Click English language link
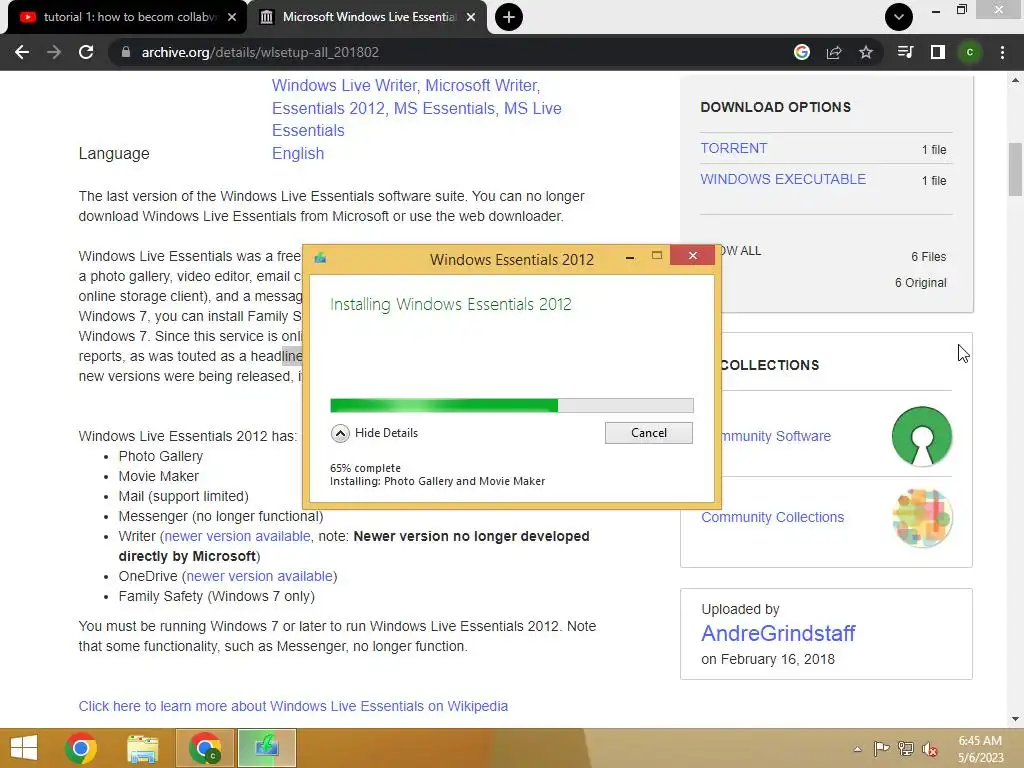 (298, 153)
